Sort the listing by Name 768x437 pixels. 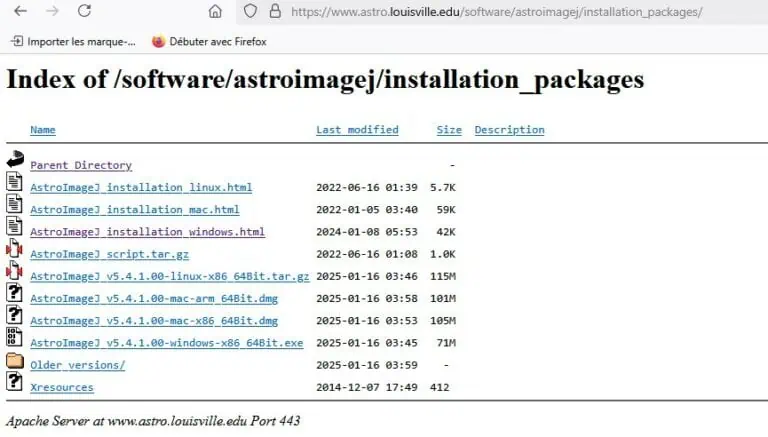(43, 130)
